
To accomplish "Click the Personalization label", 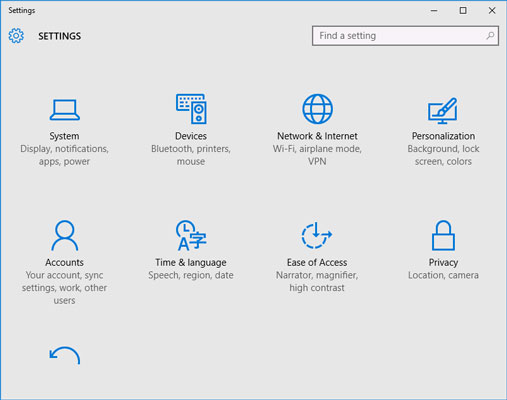I will (x=443, y=136).
